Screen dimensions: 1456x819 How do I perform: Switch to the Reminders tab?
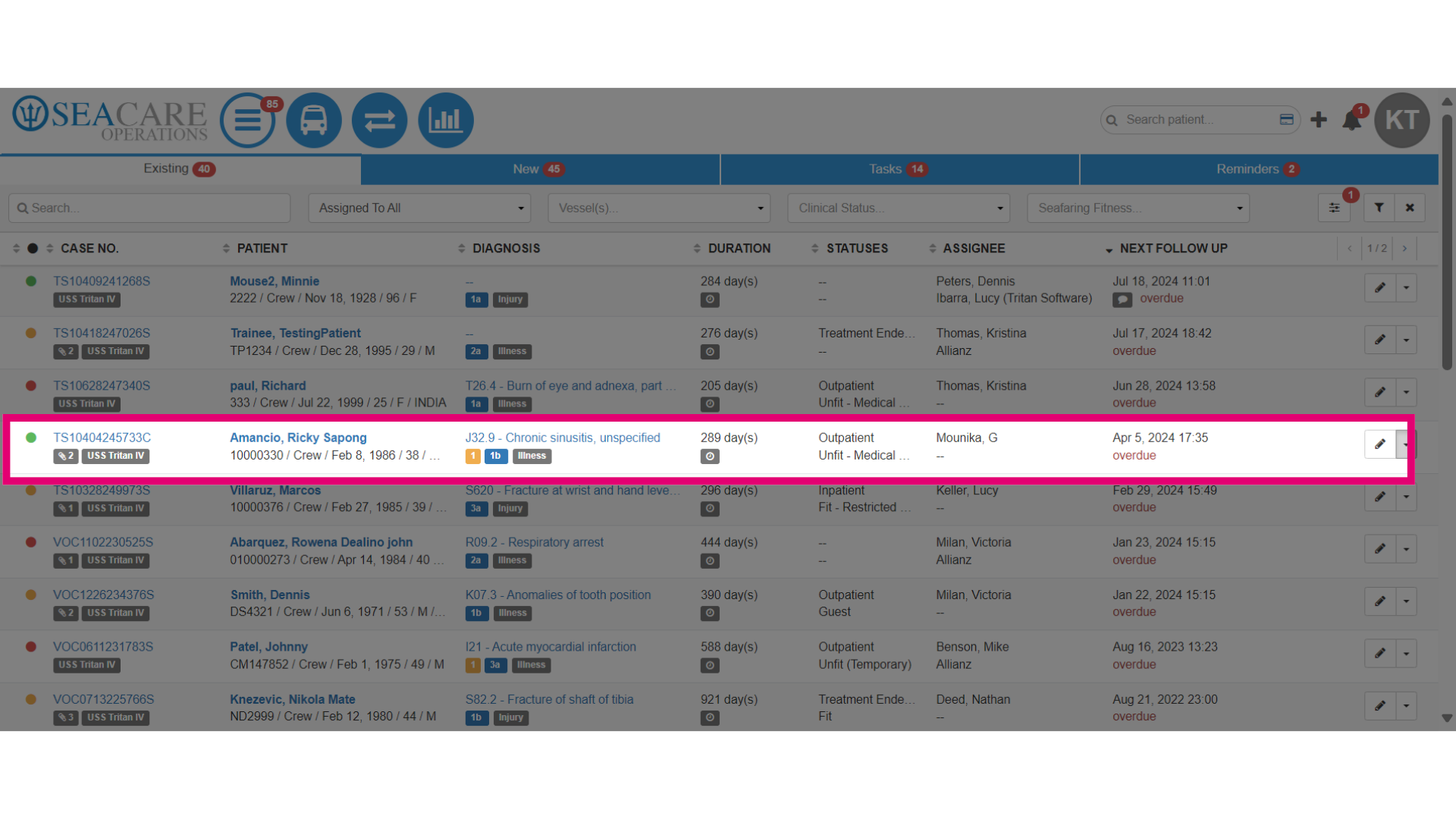coord(1259,169)
